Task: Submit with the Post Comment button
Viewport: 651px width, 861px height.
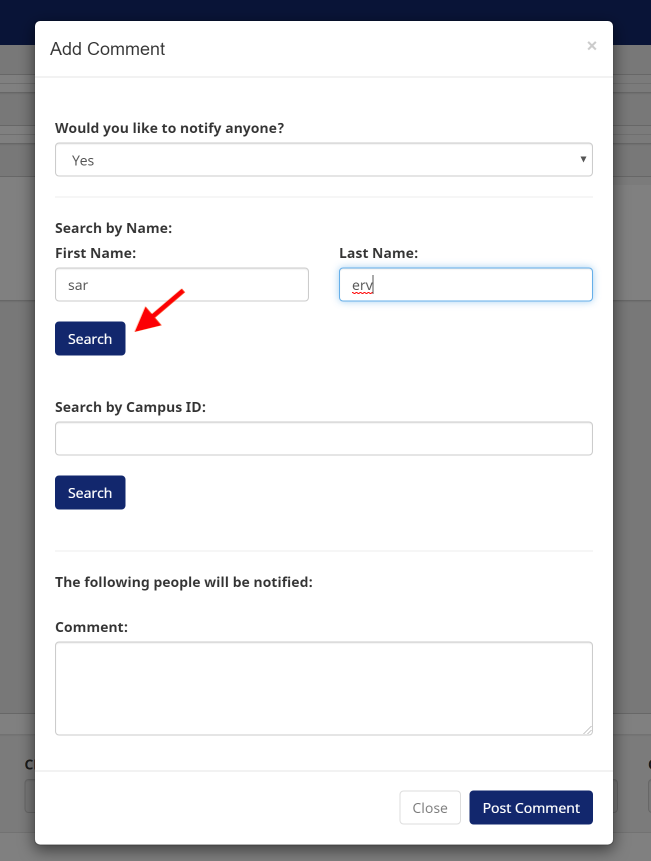Action: pos(531,807)
